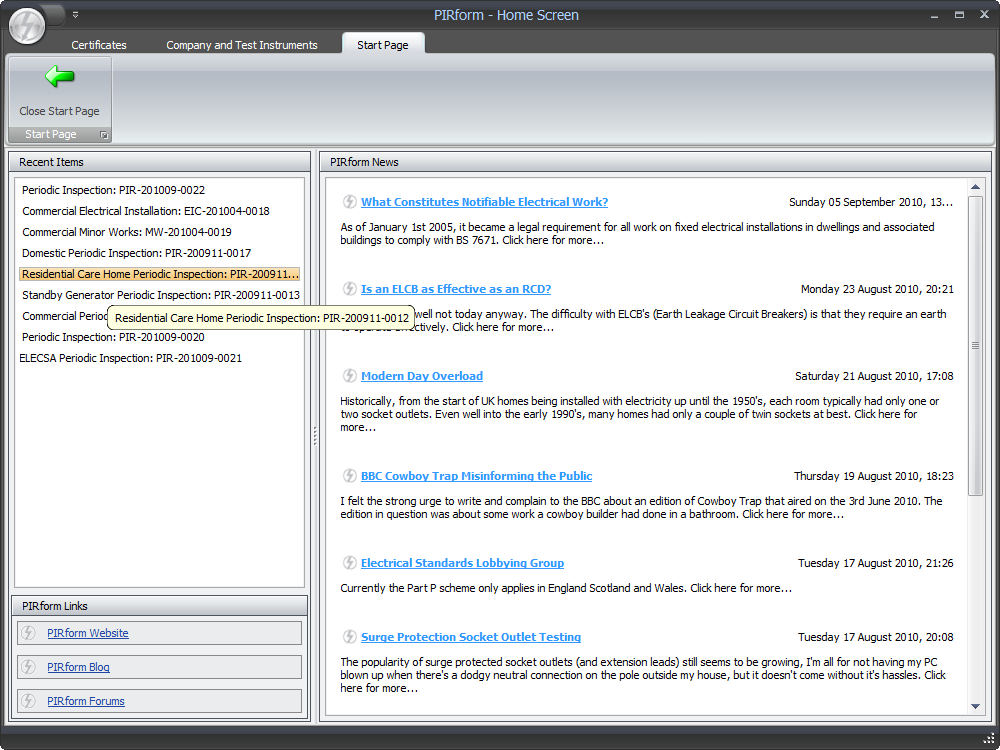
Task: Open Company and Test Instruments tab
Action: 241,45
